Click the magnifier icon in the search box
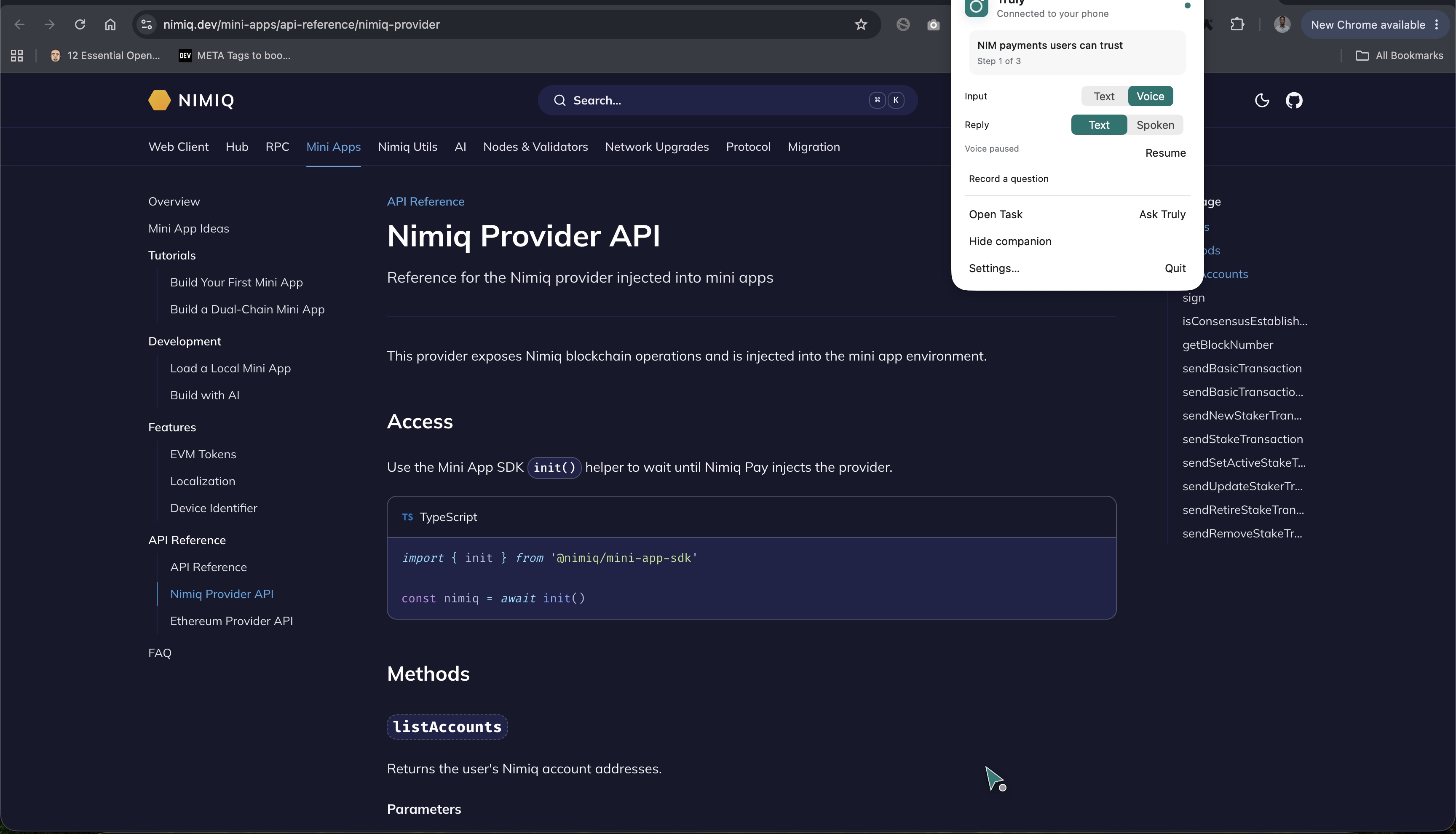This screenshot has width=1456, height=834. click(559, 100)
